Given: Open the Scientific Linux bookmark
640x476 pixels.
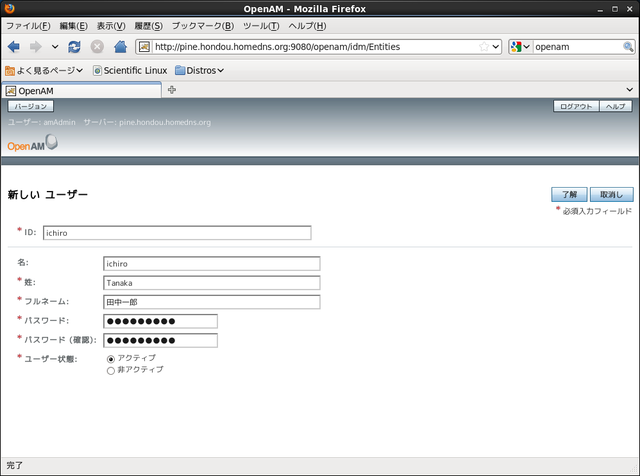Looking at the screenshot, I should [129, 70].
